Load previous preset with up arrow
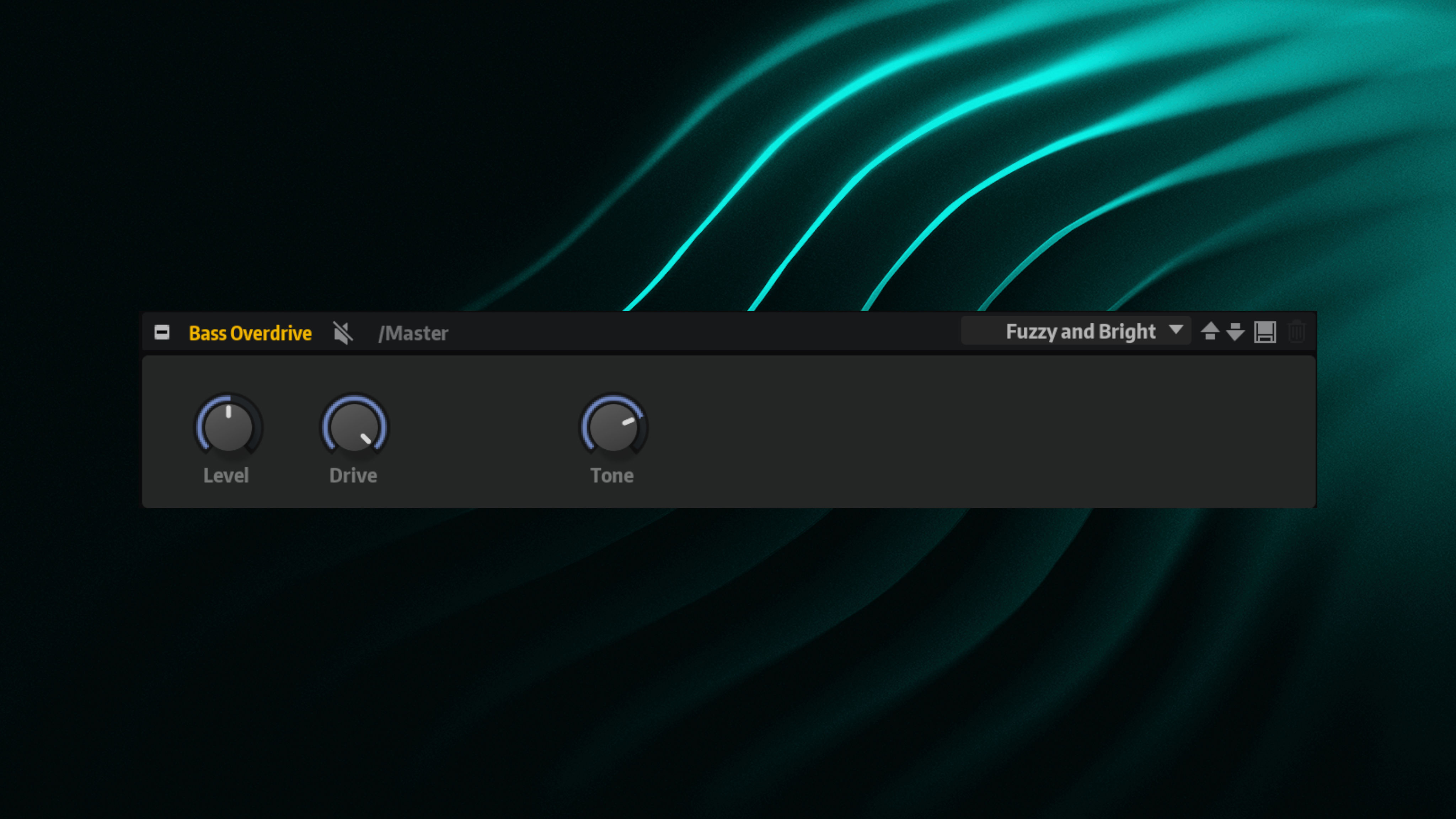Viewport: 1456px width, 819px height. [1210, 331]
